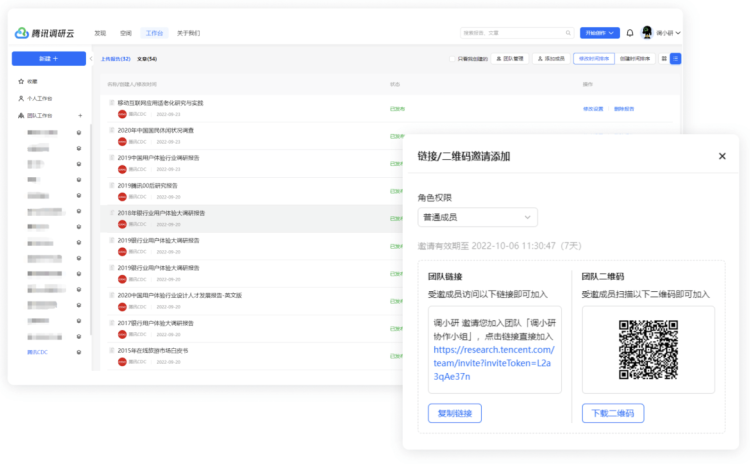Click the 复制链接 button
This screenshot has height=464, width=750.
pos(454,413)
